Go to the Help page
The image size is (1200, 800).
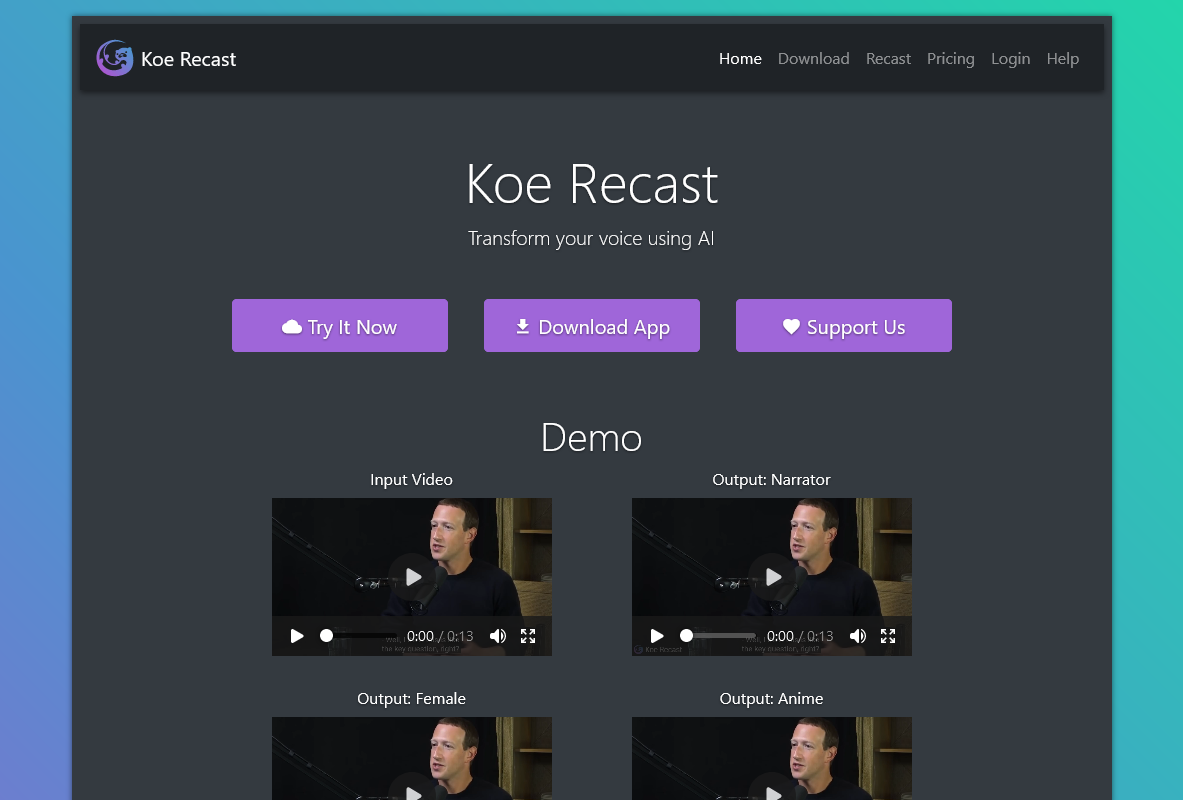[x=1062, y=58]
